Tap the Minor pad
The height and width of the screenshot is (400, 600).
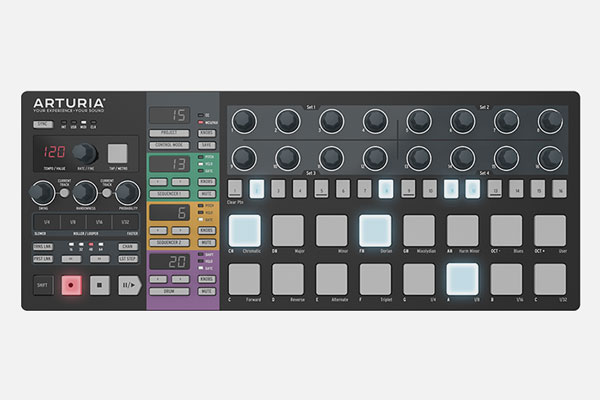click(332, 230)
